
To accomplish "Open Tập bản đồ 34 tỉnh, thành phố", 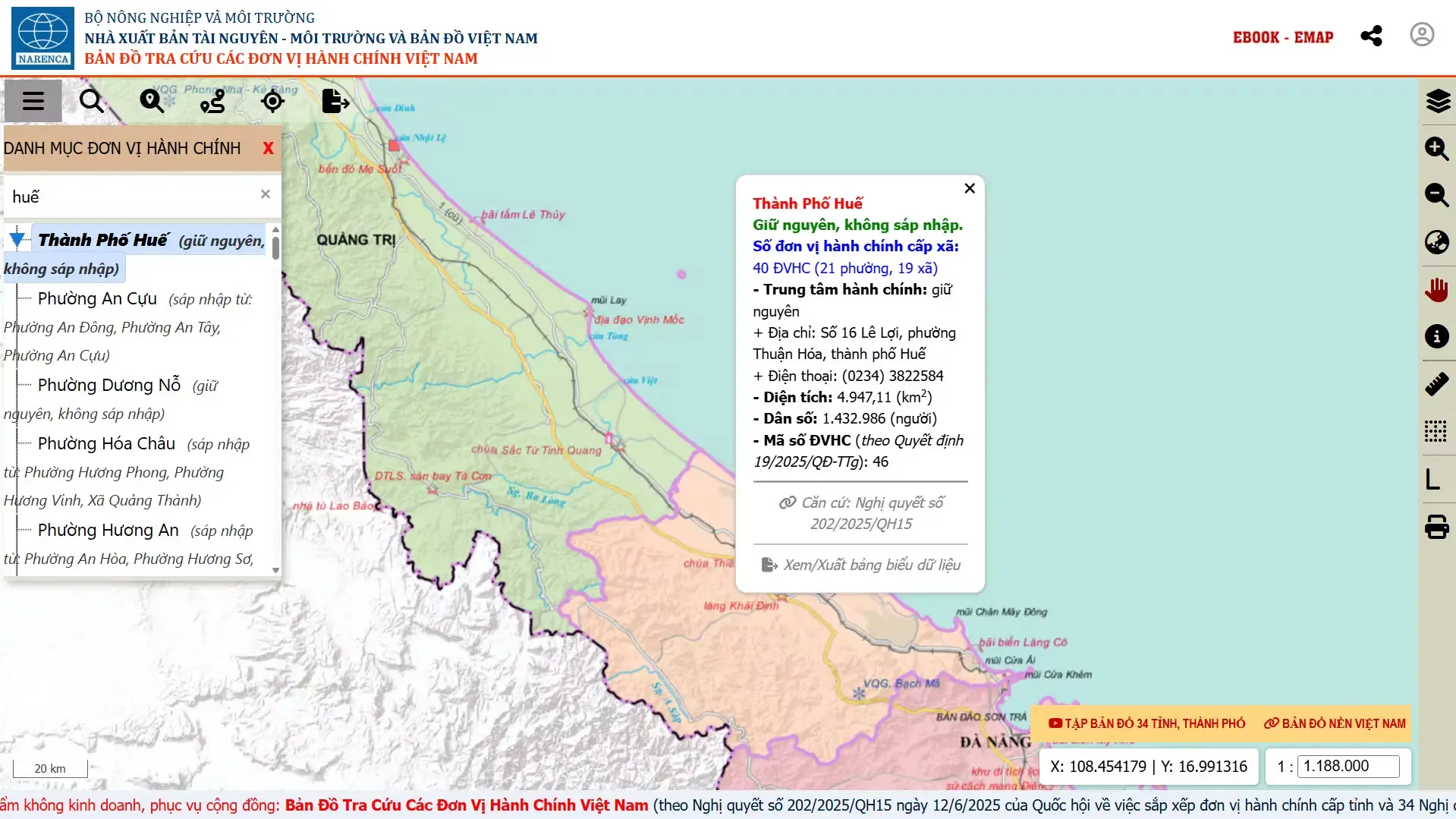I will [x=1147, y=723].
